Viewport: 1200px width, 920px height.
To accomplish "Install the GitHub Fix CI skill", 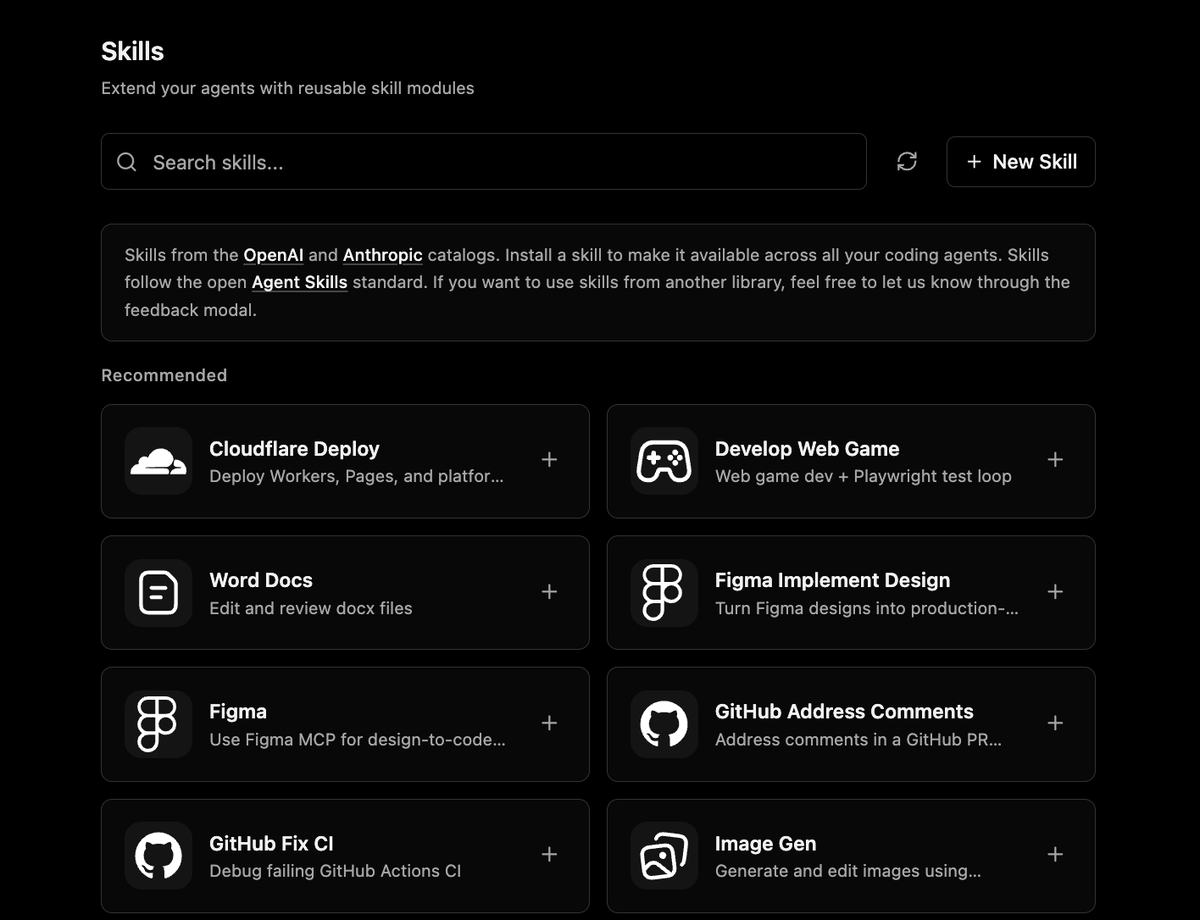I will coord(549,855).
